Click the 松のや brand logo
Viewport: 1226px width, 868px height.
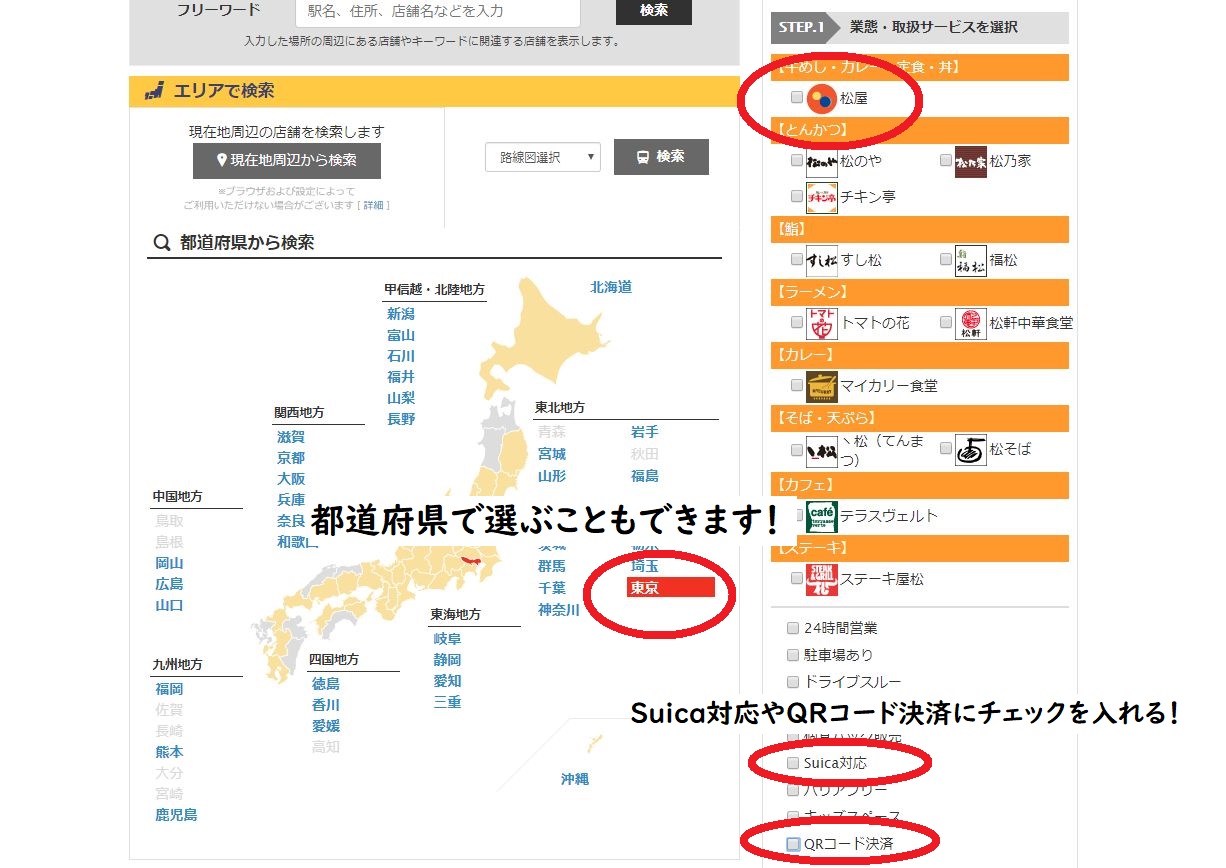pyautogui.click(x=821, y=161)
